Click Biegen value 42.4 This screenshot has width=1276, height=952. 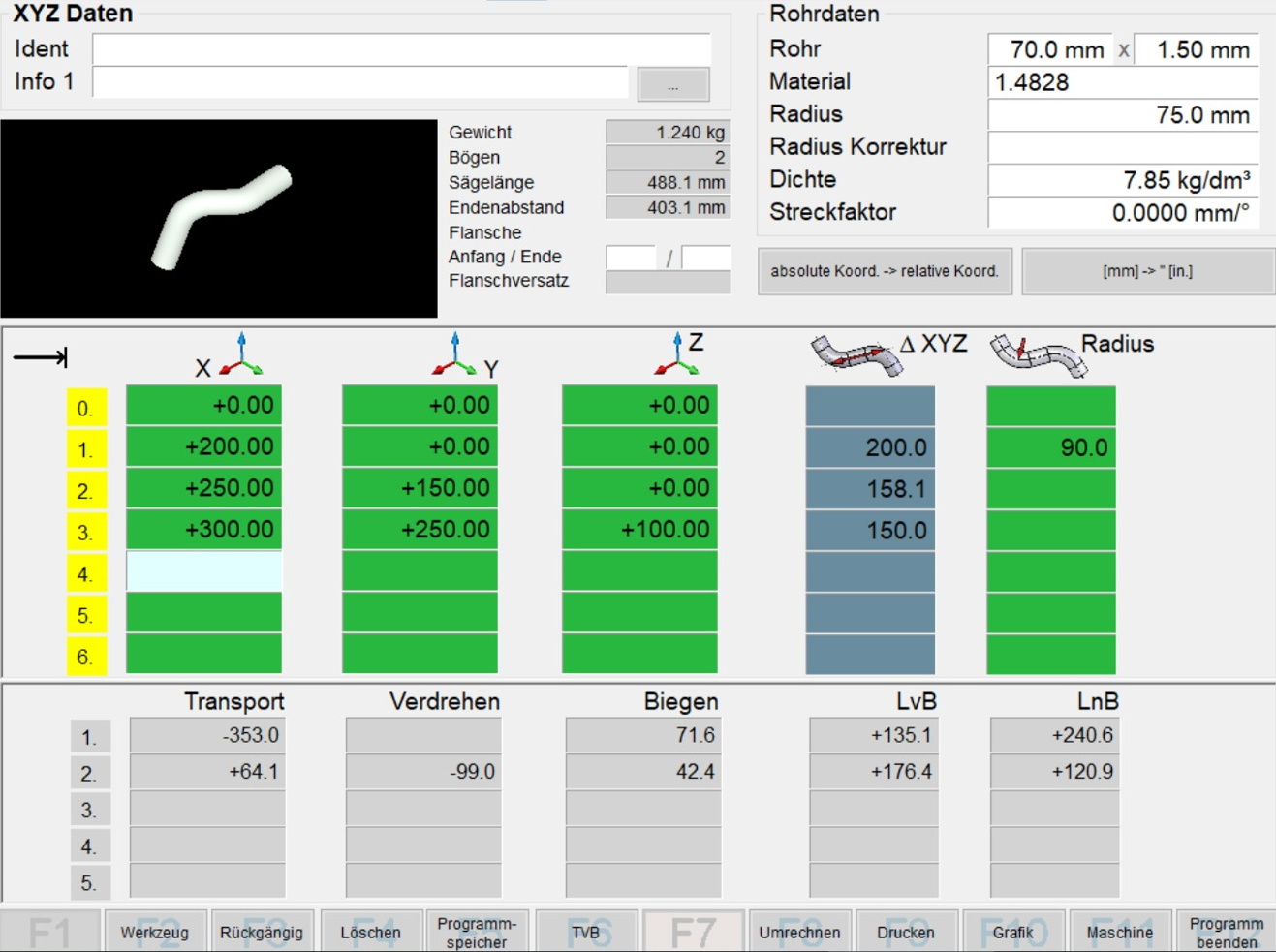643,772
